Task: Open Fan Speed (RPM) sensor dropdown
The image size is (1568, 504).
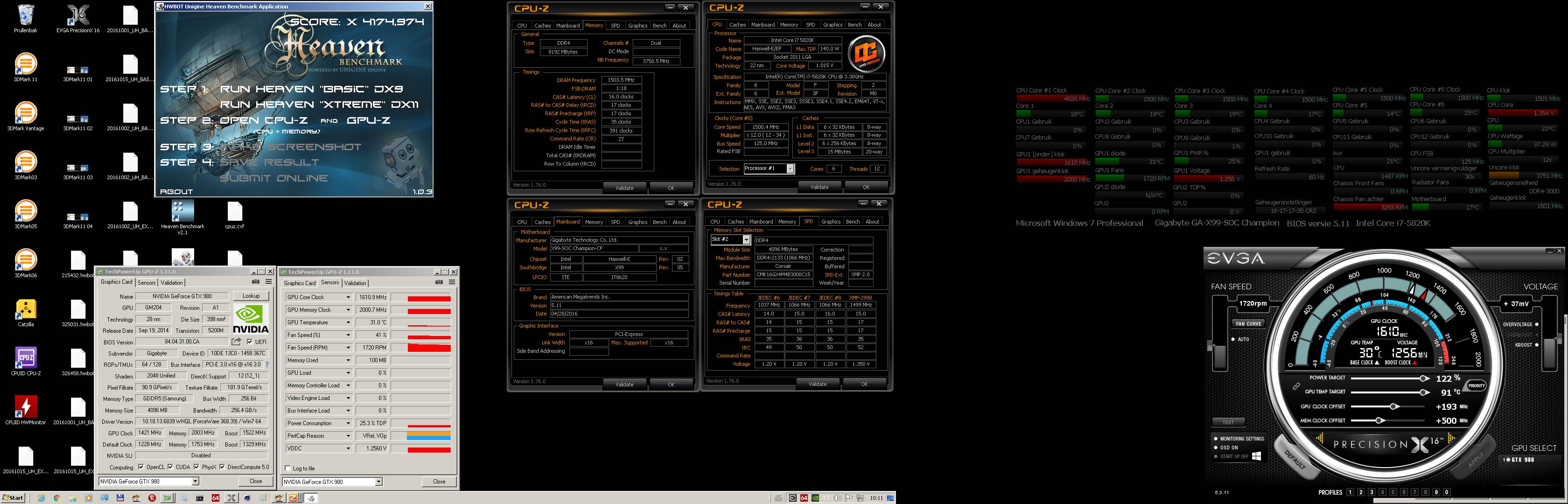Action: point(348,348)
